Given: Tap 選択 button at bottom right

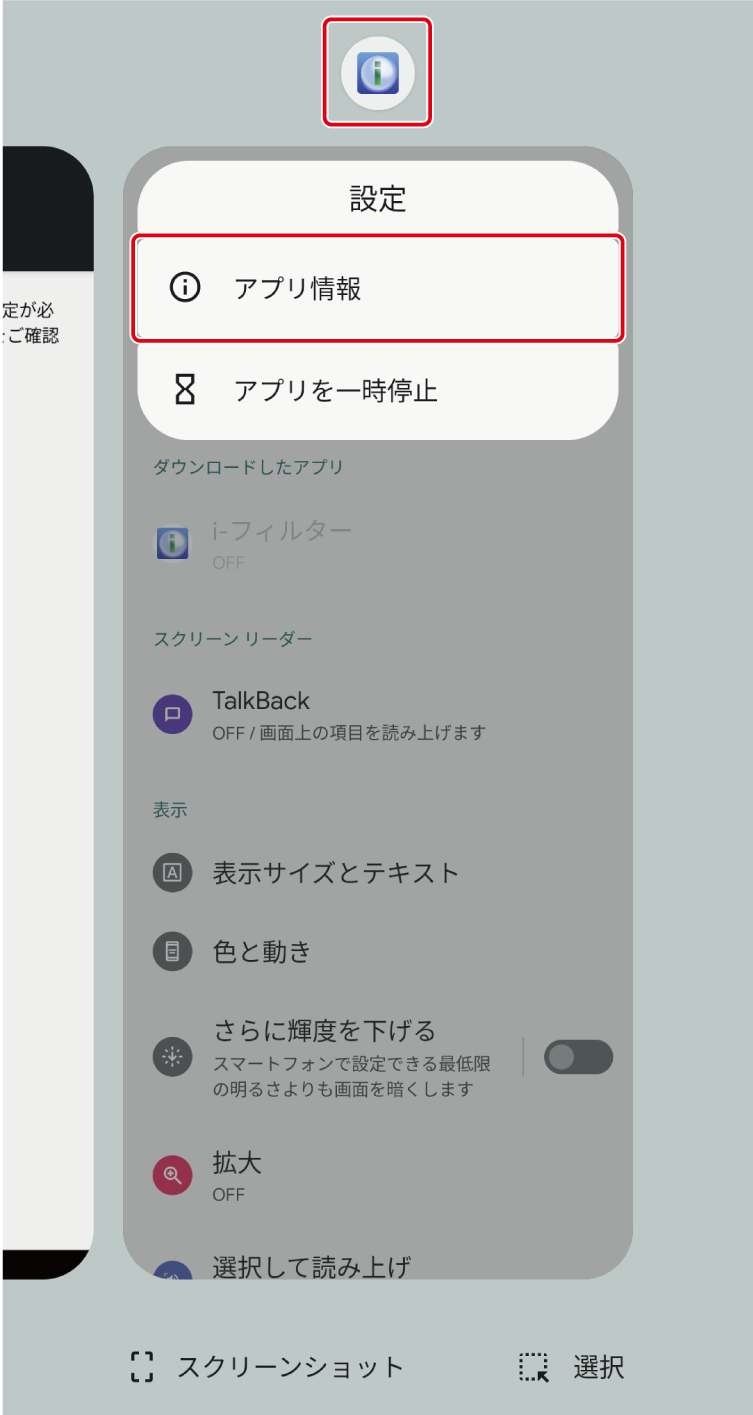Looking at the screenshot, I should [x=572, y=1367].
